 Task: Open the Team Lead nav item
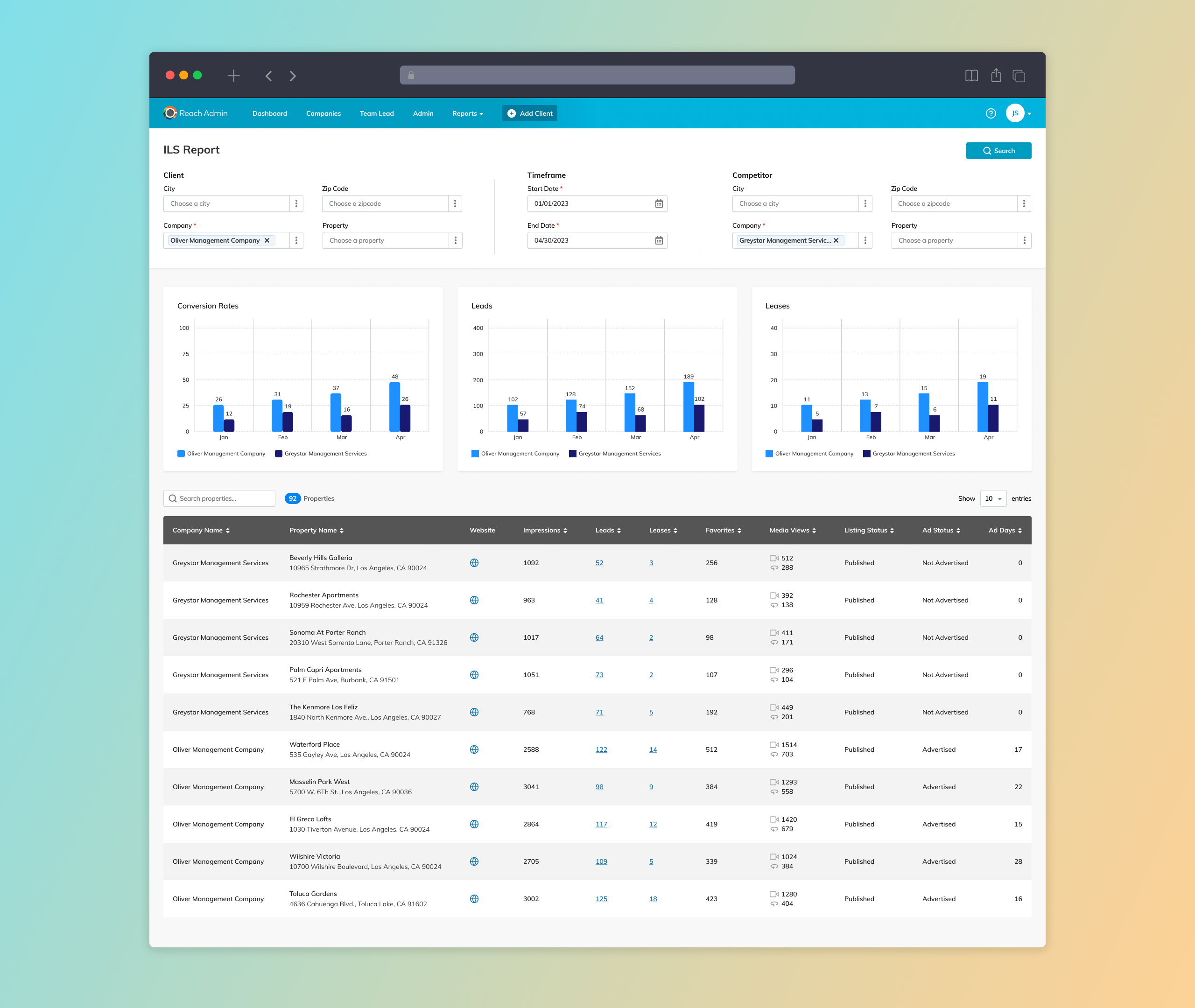tap(377, 113)
